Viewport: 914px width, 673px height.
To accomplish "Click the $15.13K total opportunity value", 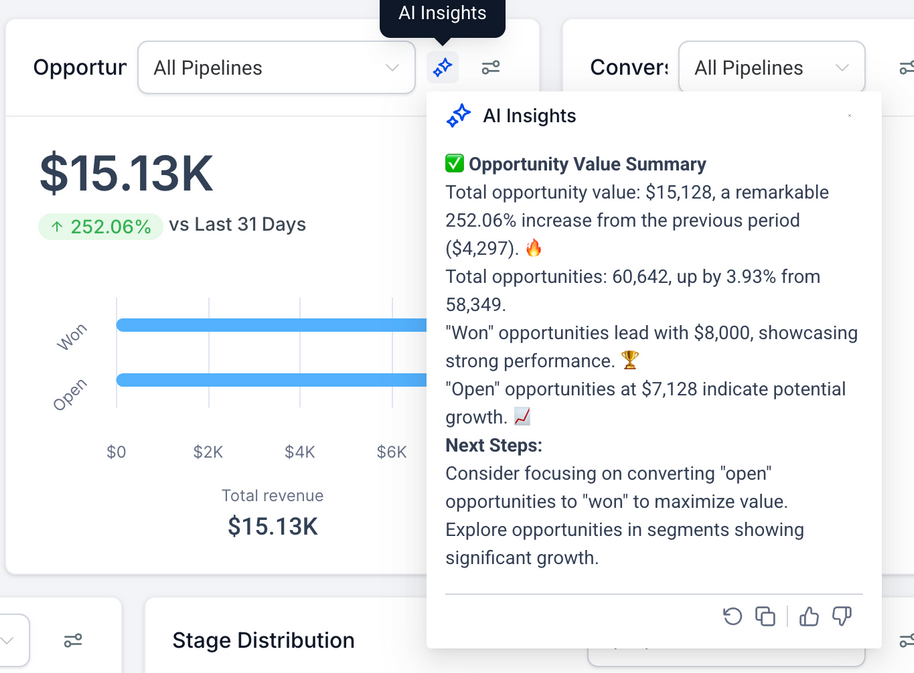I will [x=126, y=173].
